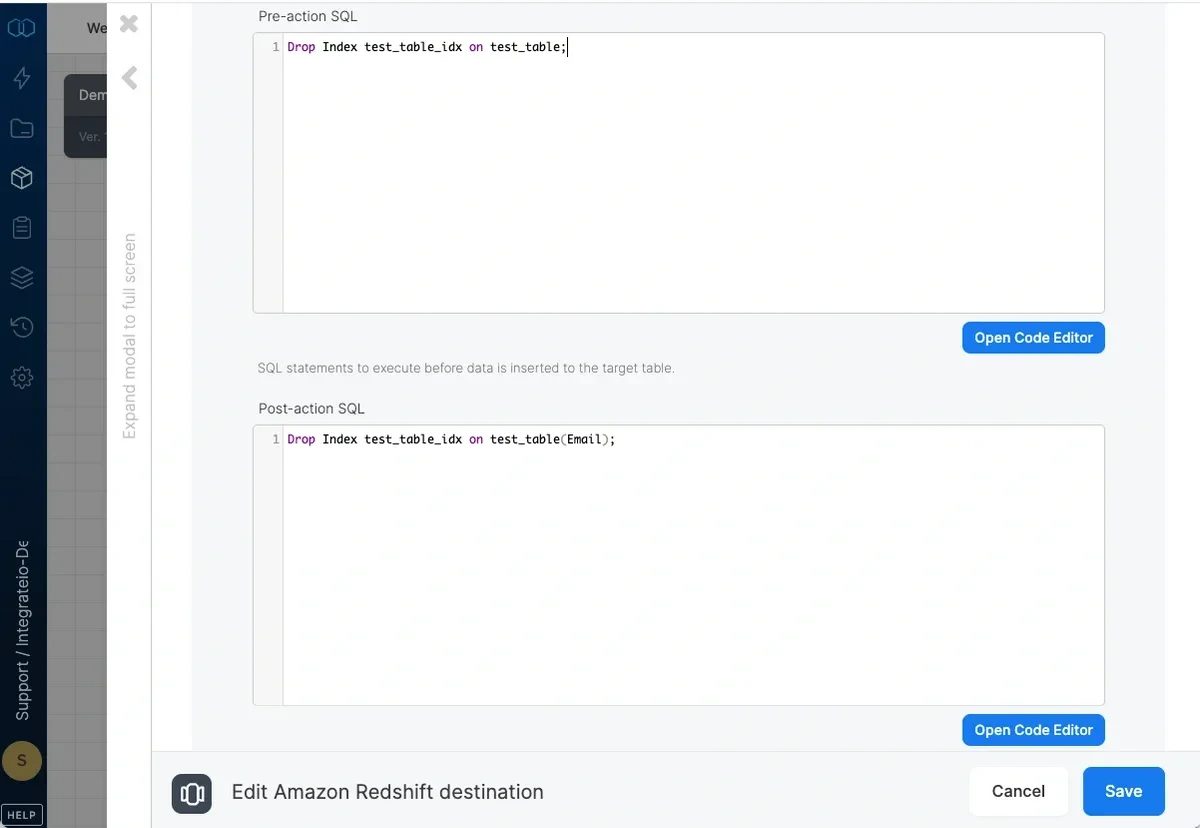Screen dimensions: 1200x828
Task: Click inside the Pre-action SQL editor
Action: pos(650,150)
